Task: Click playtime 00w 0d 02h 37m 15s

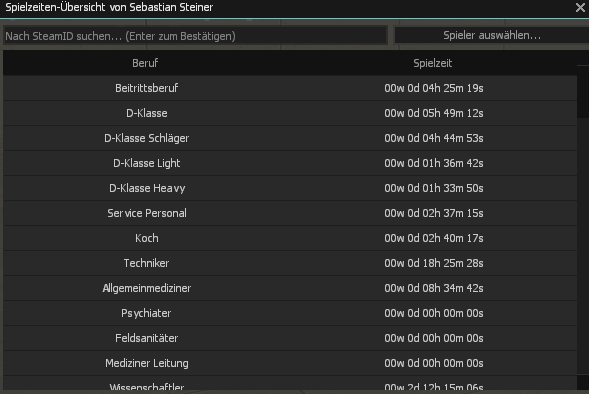Action: [433, 213]
